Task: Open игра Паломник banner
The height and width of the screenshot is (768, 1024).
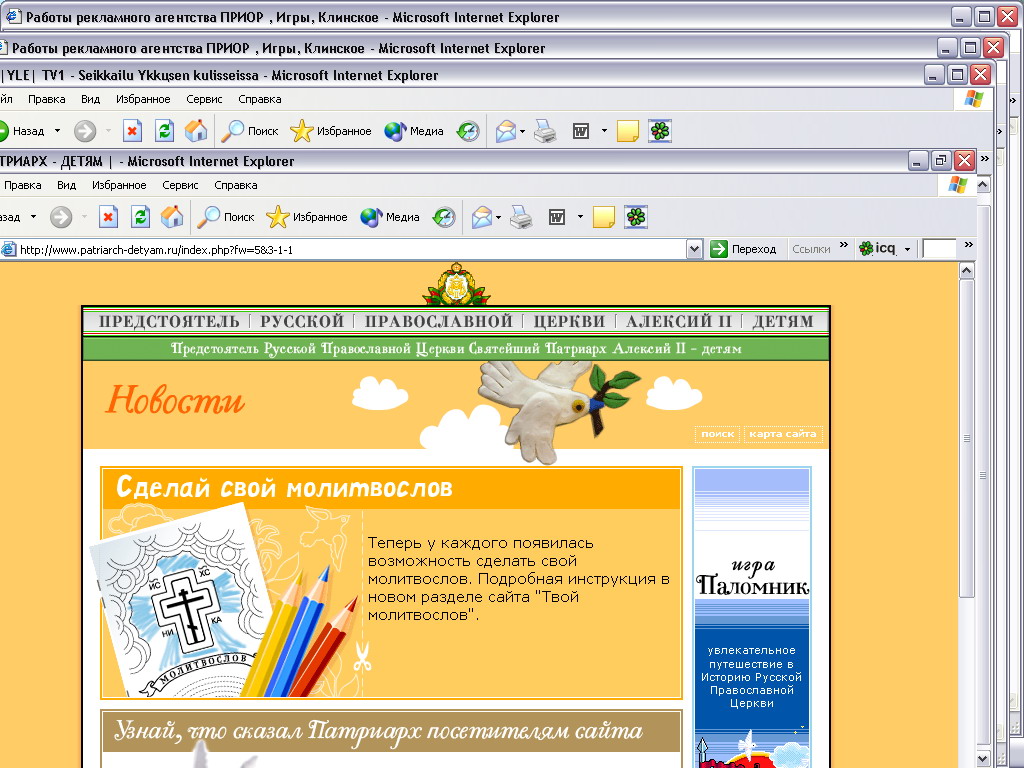Action: coord(752,617)
